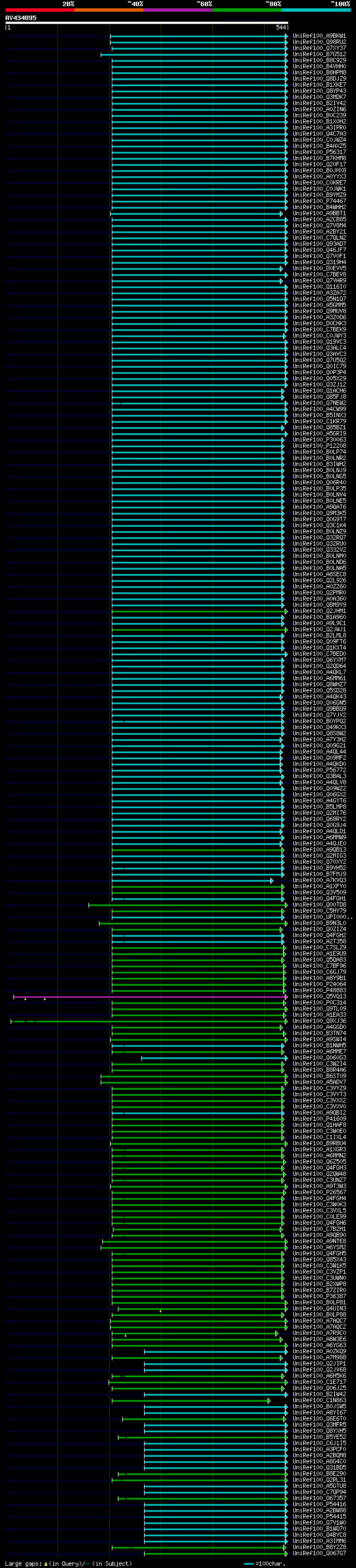Select hit label UniRef100_B8Y2Z8
This screenshot has width=356, height=1568.
[x=319, y=1547]
